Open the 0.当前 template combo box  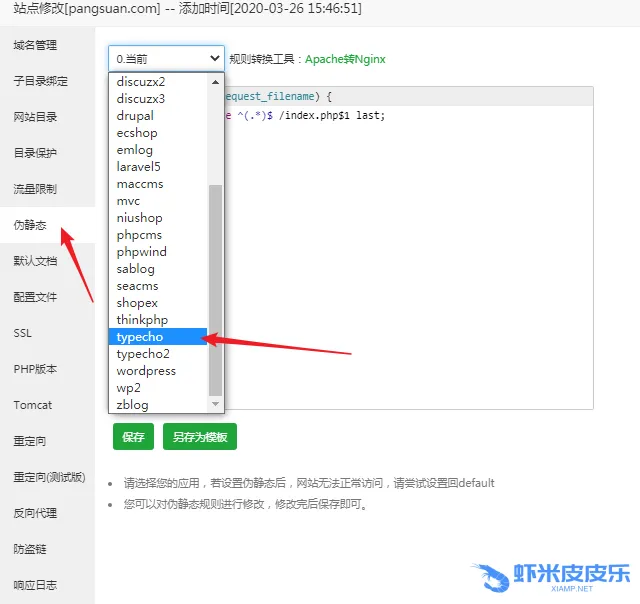[x=166, y=59]
